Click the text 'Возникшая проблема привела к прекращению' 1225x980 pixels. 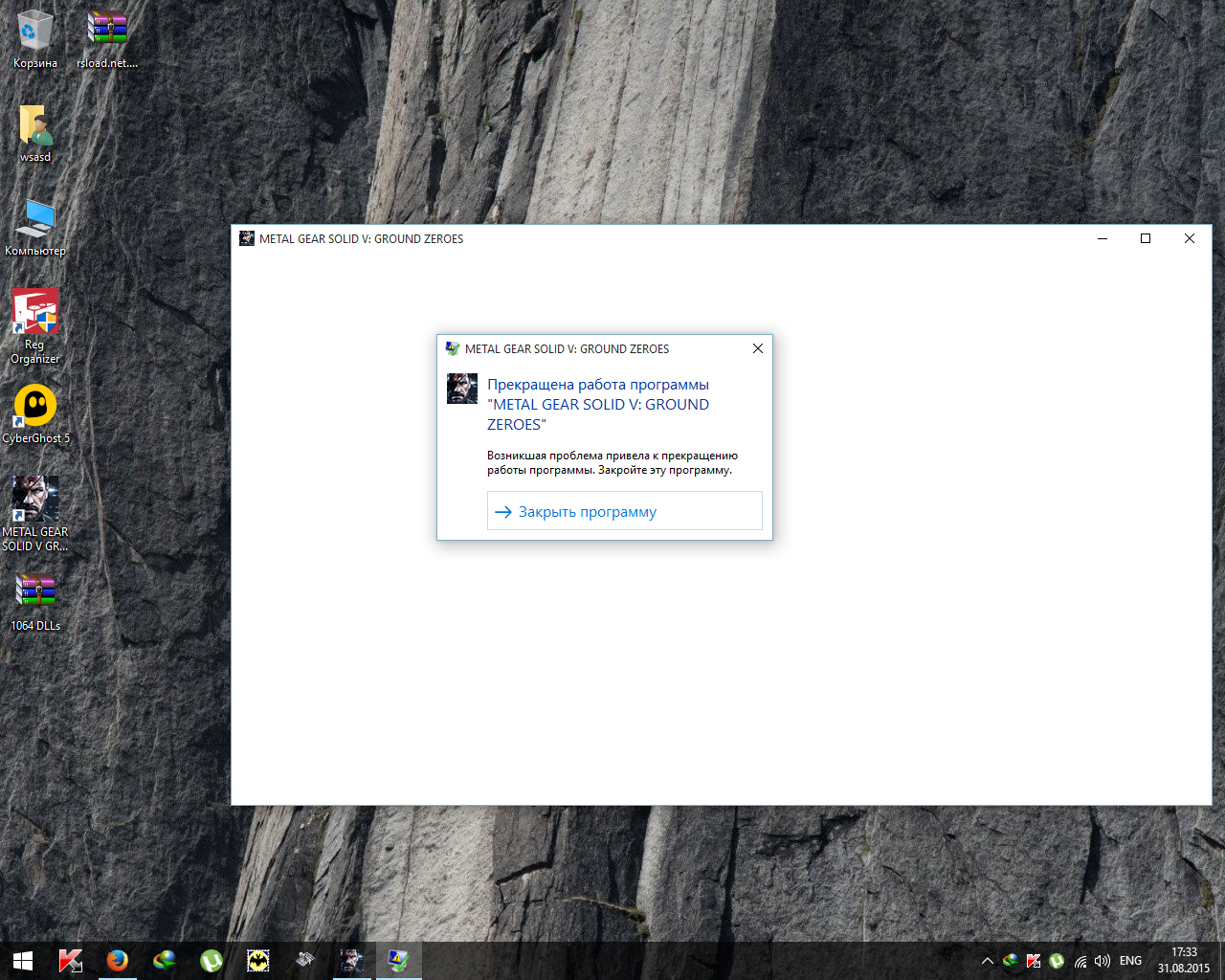point(612,456)
